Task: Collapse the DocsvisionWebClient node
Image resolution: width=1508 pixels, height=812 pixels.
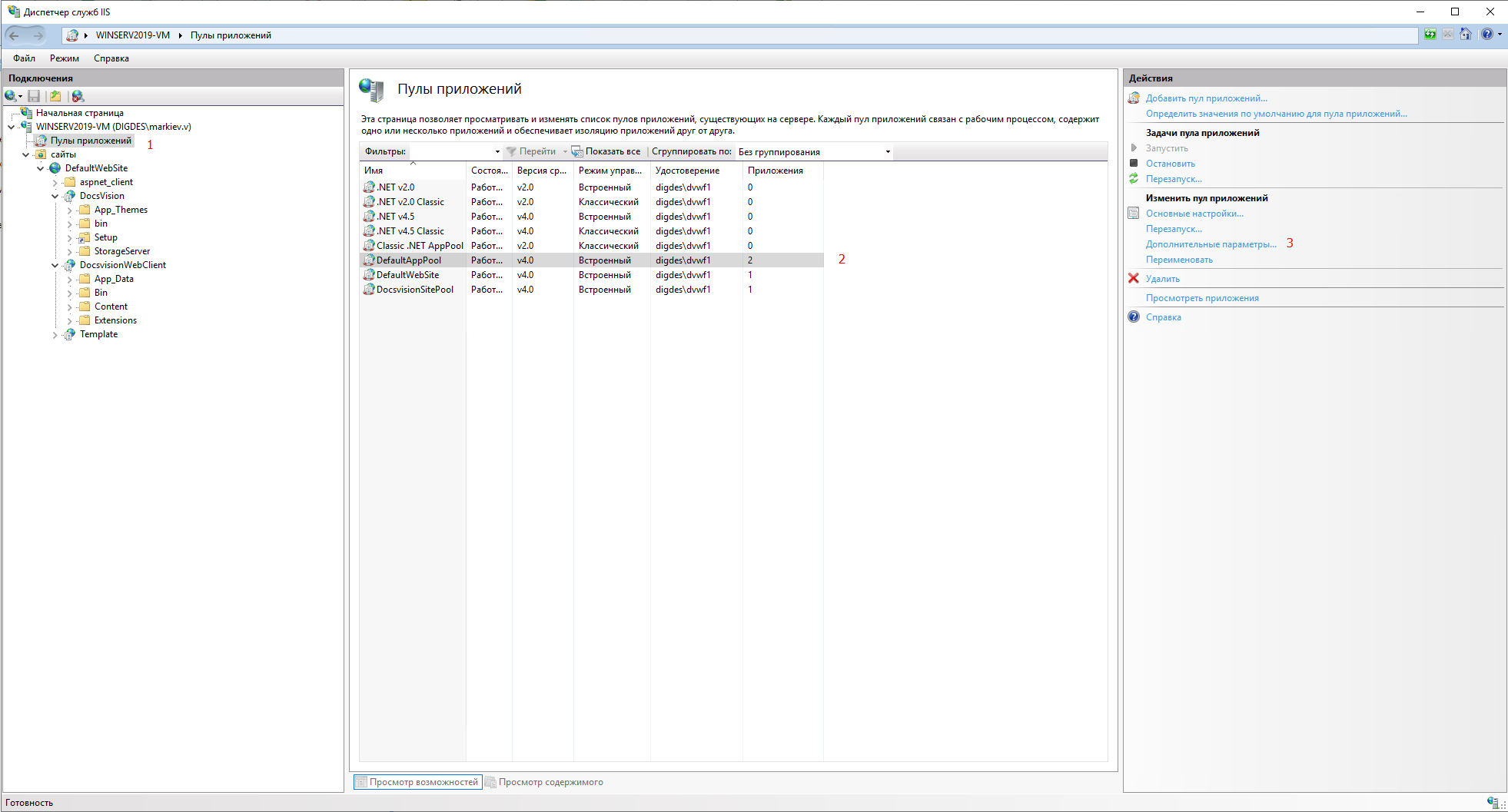Action: 55,265
